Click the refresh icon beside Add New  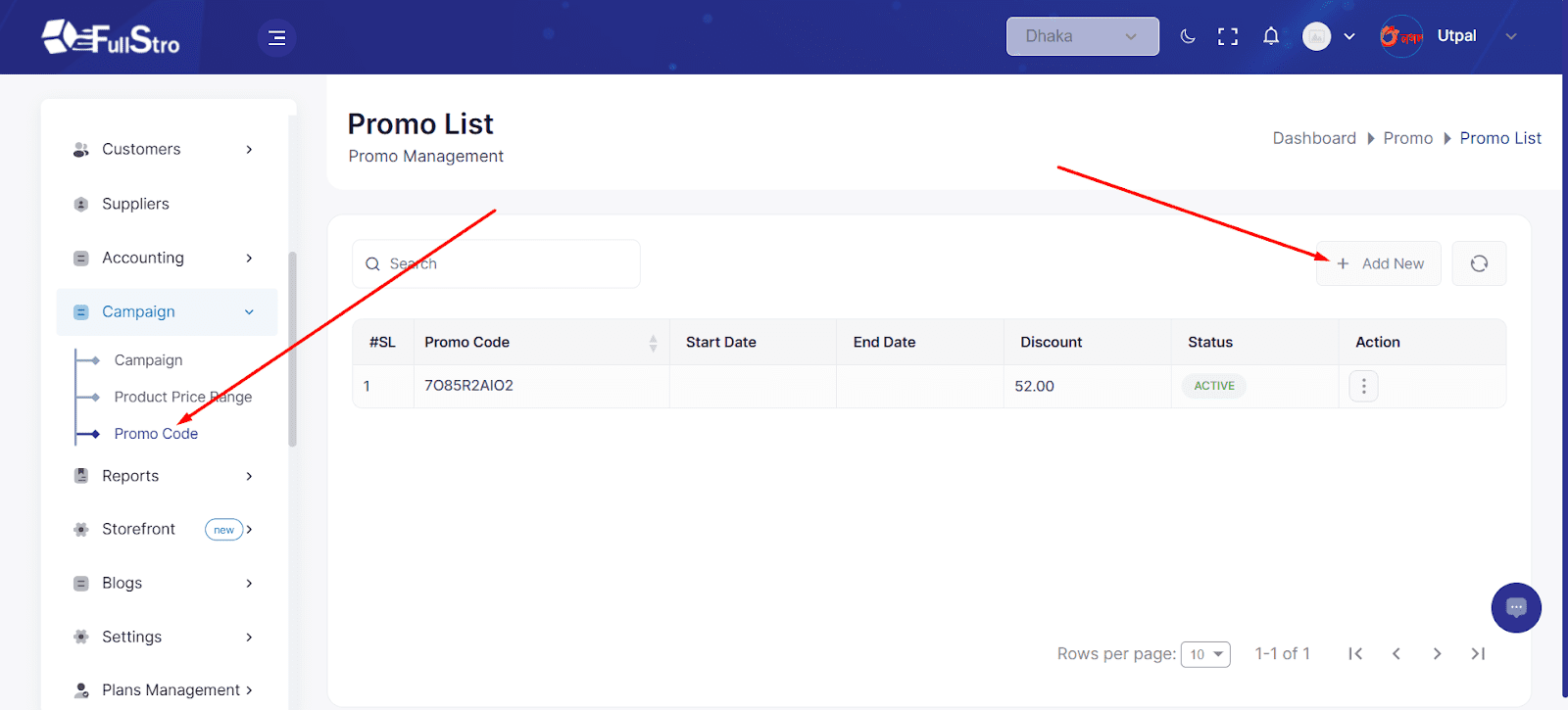coord(1479,263)
